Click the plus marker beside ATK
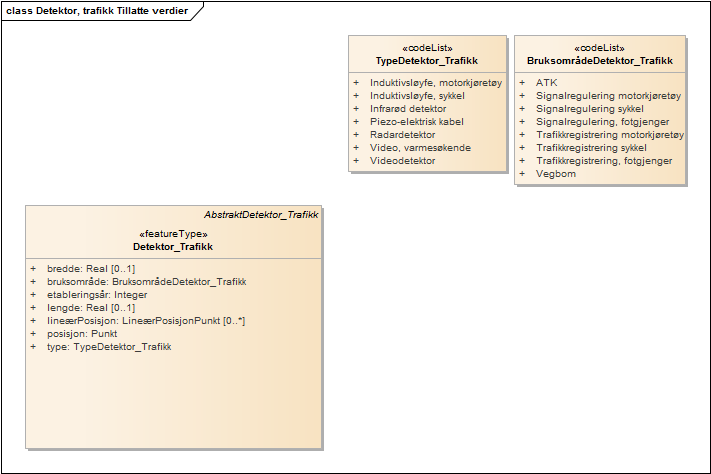711x474 pixels. (522, 83)
